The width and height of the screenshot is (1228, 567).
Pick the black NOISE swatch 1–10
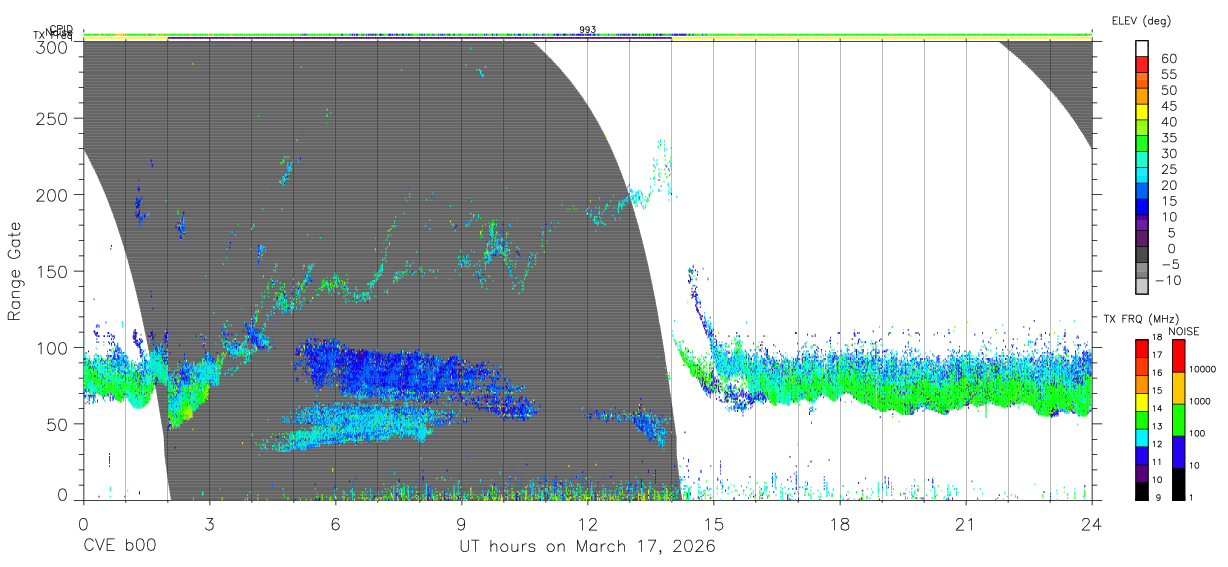tap(1178, 484)
